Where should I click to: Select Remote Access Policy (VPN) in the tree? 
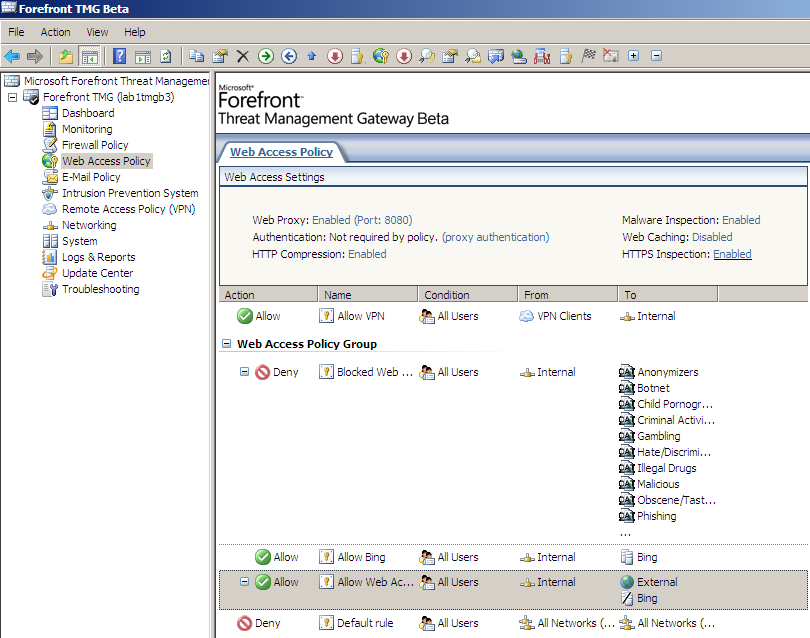tap(129, 209)
